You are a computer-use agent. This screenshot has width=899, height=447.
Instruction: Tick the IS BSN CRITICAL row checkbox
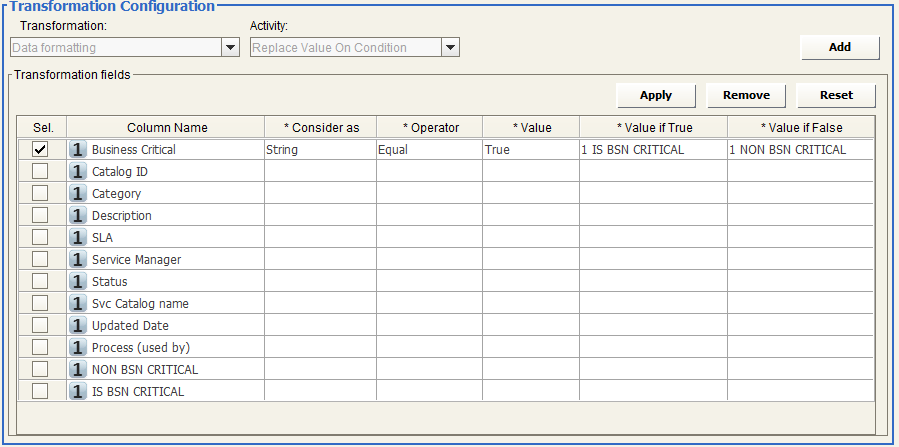click(40, 392)
